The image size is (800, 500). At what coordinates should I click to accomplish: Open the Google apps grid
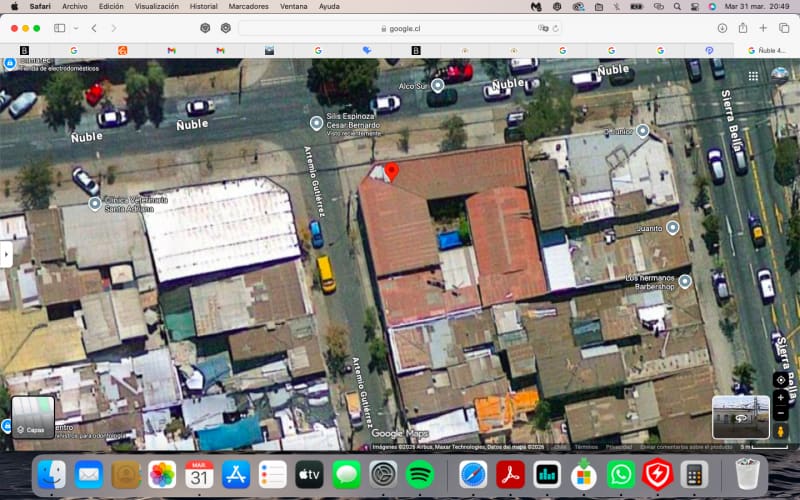point(753,77)
